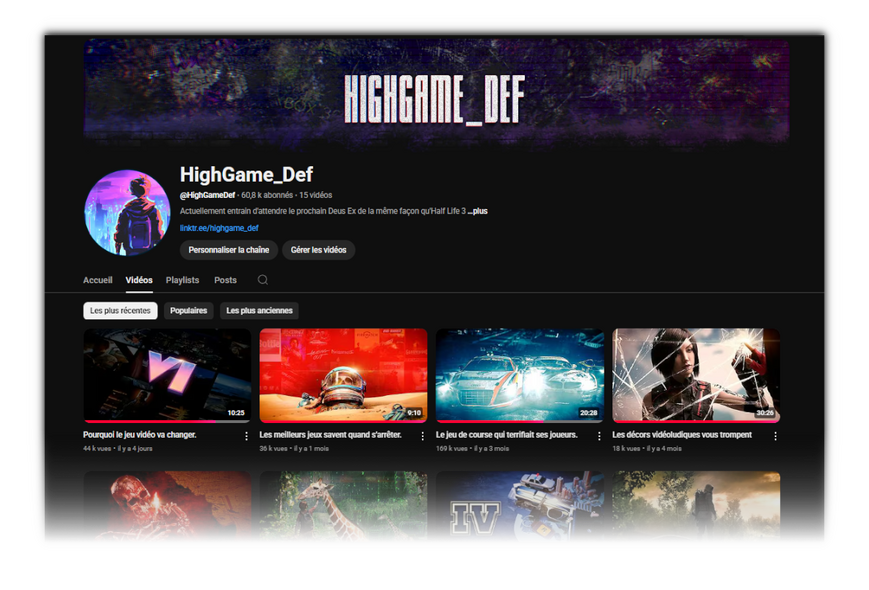Click 'Personnaliser la chaîne' button
This screenshot has width=869, height=590.
[228, 250]
